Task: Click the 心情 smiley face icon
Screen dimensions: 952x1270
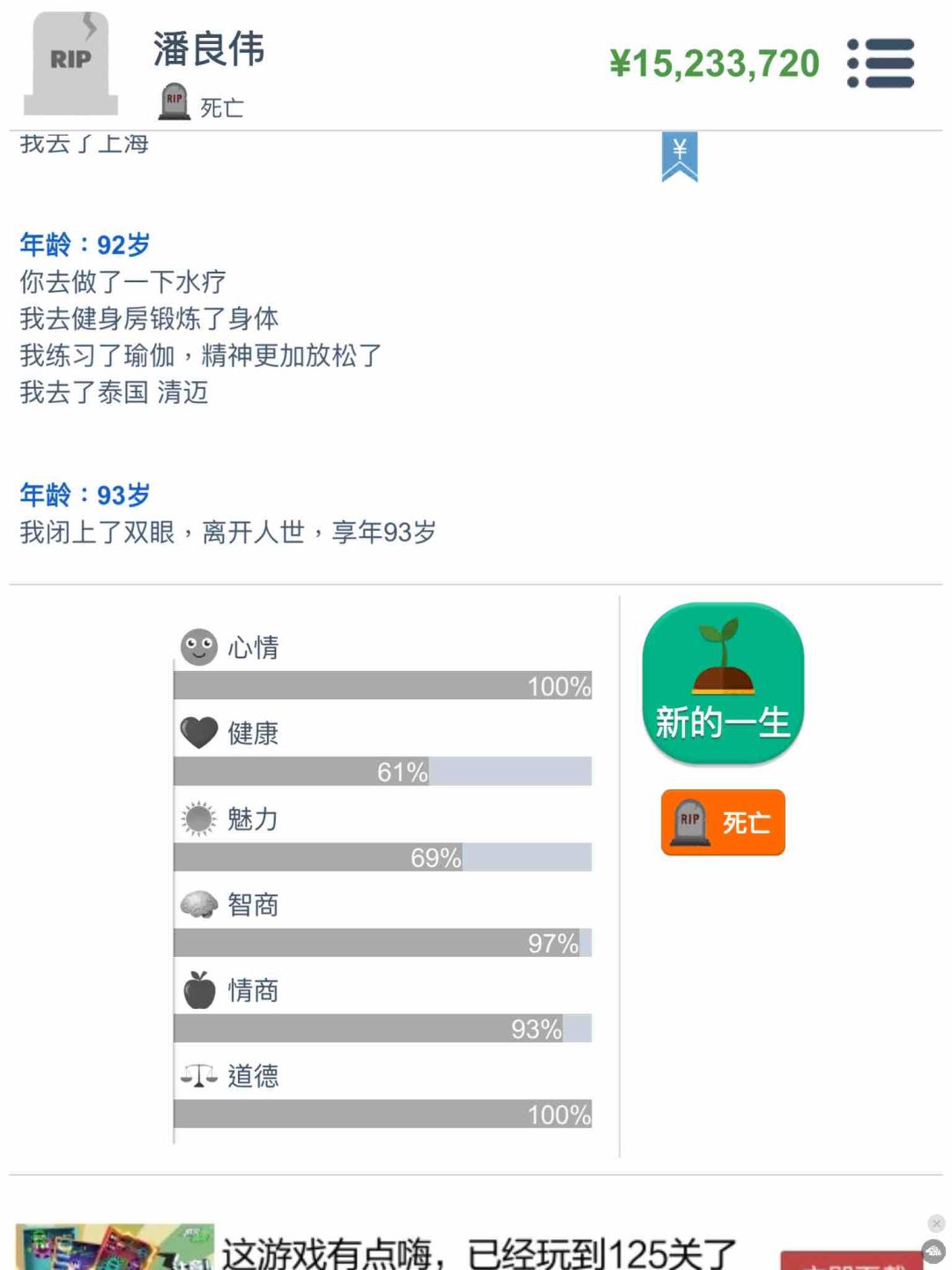Action: coord(199,646)
